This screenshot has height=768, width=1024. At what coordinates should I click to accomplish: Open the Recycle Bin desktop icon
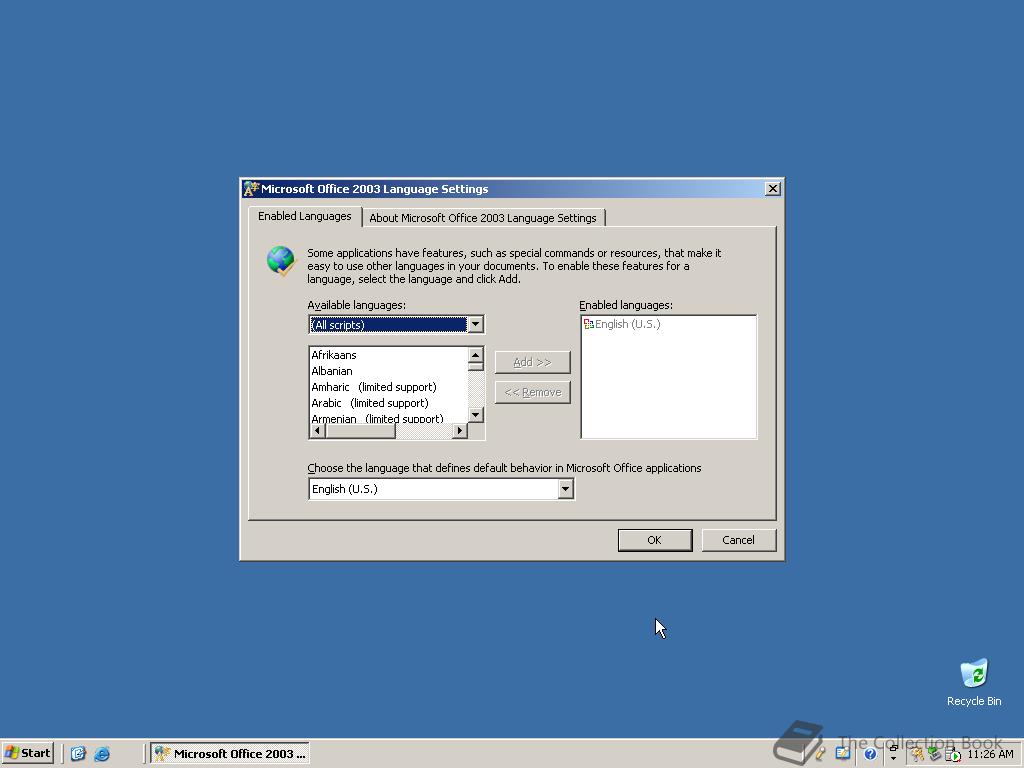(x=974, y=682)
